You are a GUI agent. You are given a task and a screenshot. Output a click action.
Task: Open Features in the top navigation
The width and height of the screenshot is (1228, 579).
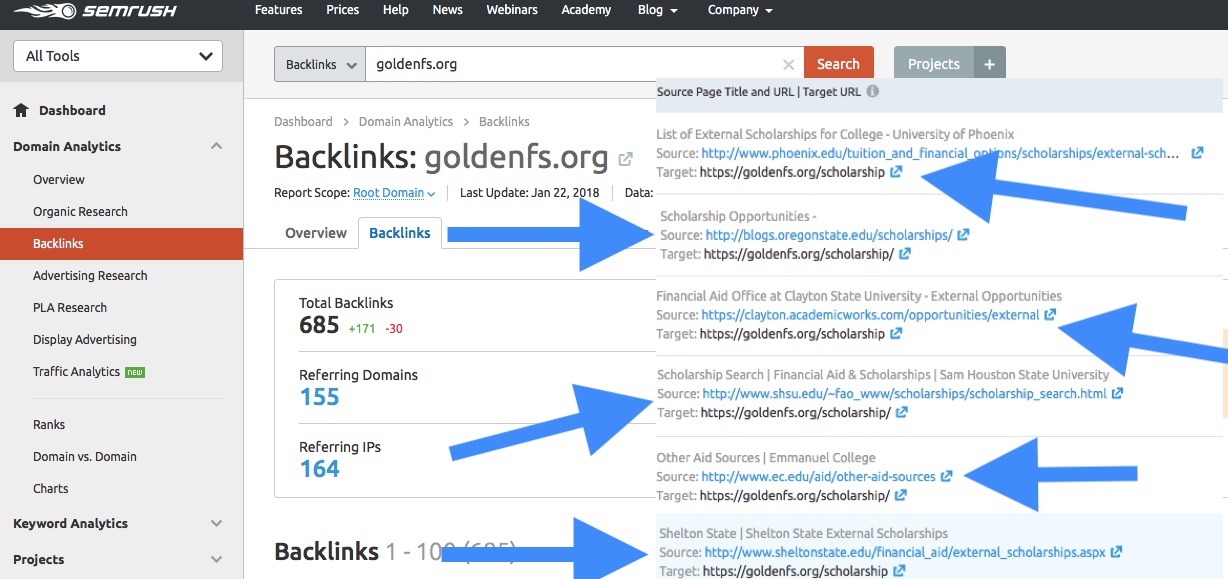(x=278, y=10)
